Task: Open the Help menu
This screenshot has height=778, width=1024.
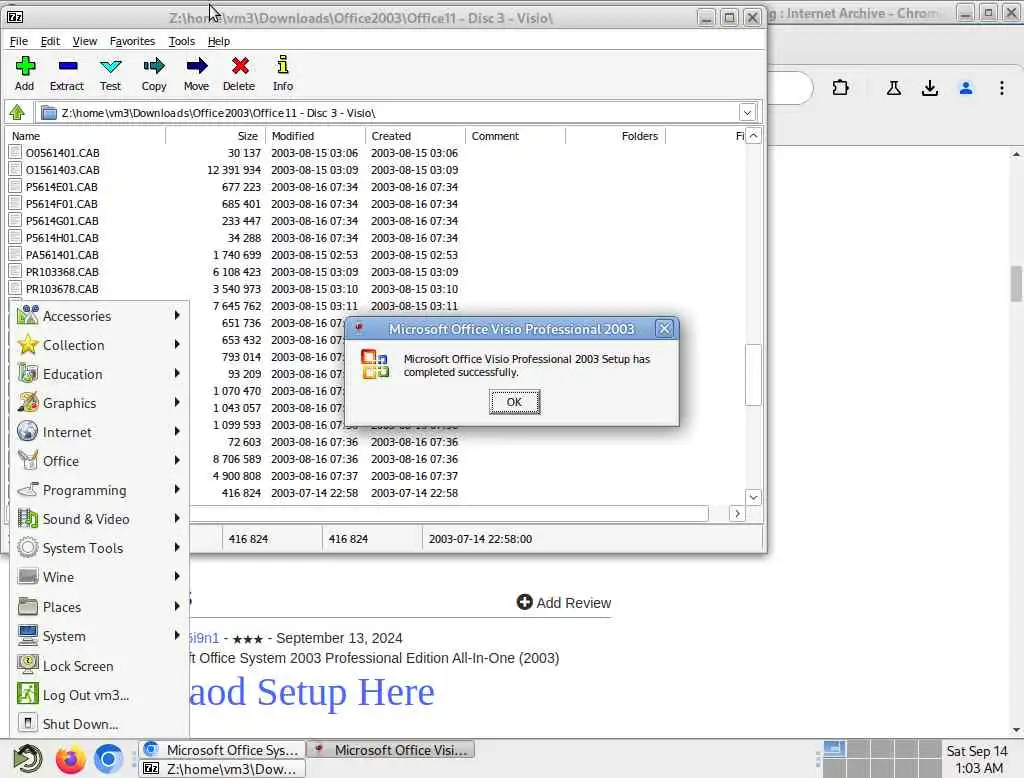Action: coord(219,41)
